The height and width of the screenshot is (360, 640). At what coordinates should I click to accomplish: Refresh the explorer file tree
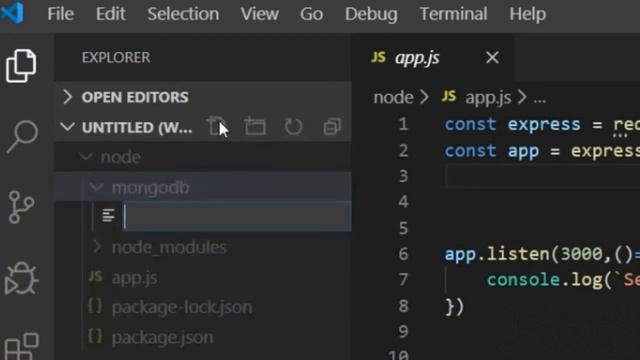click(x=293, y=127)
